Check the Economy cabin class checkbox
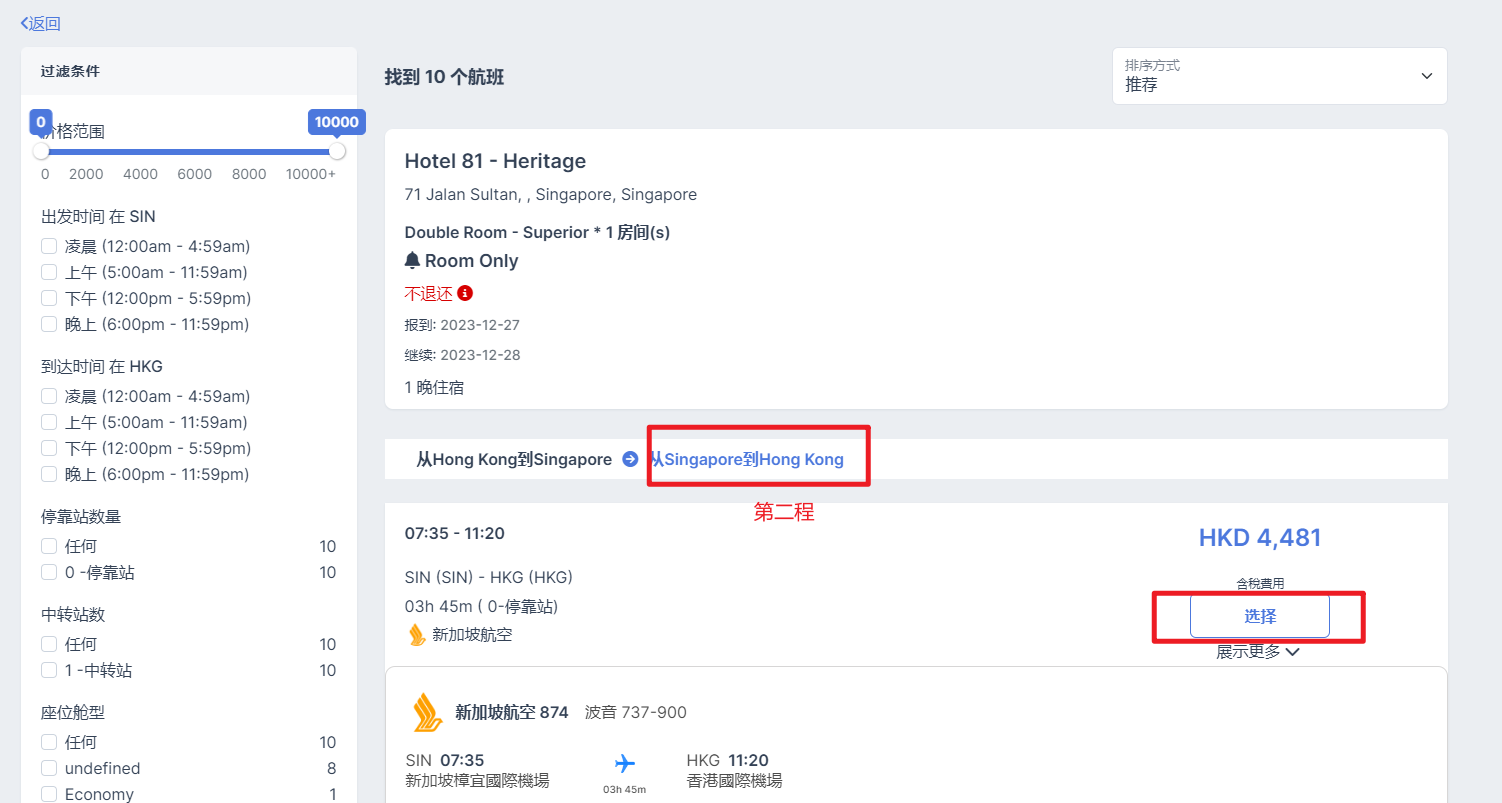1502x803 pixels. [49, 794]
